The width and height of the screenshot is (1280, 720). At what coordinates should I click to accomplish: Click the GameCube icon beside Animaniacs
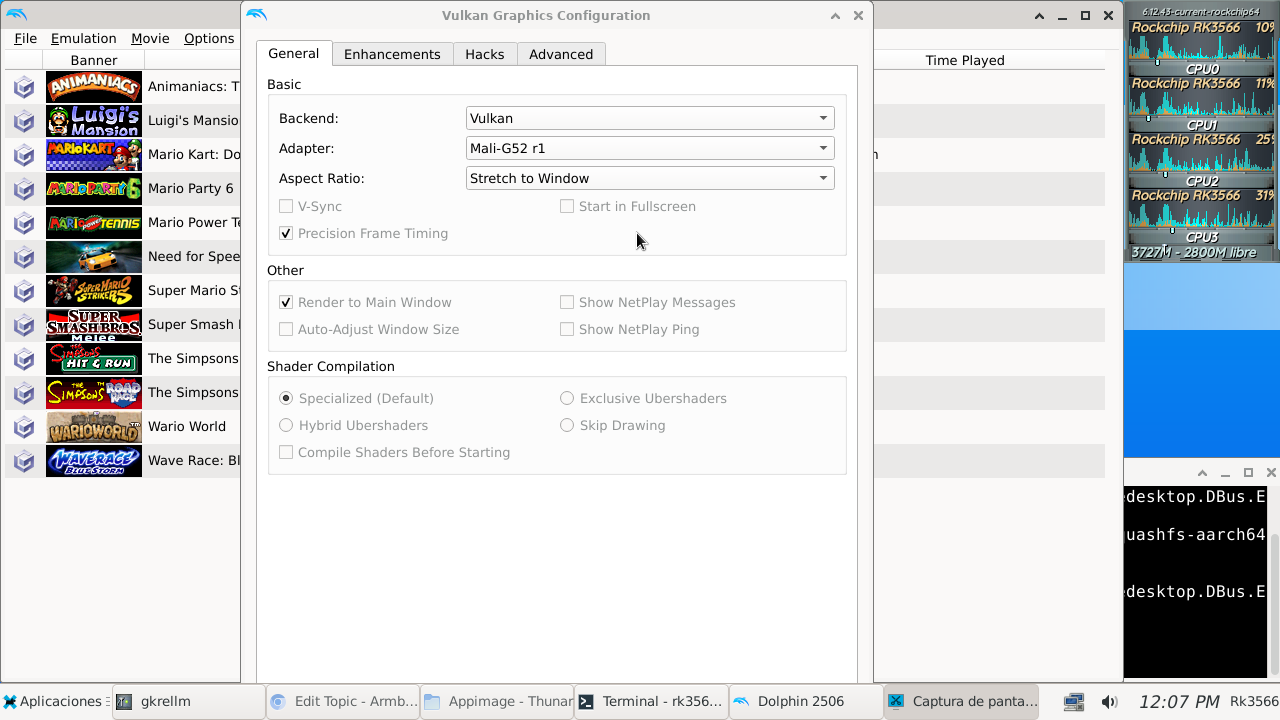tap(24, 87)
